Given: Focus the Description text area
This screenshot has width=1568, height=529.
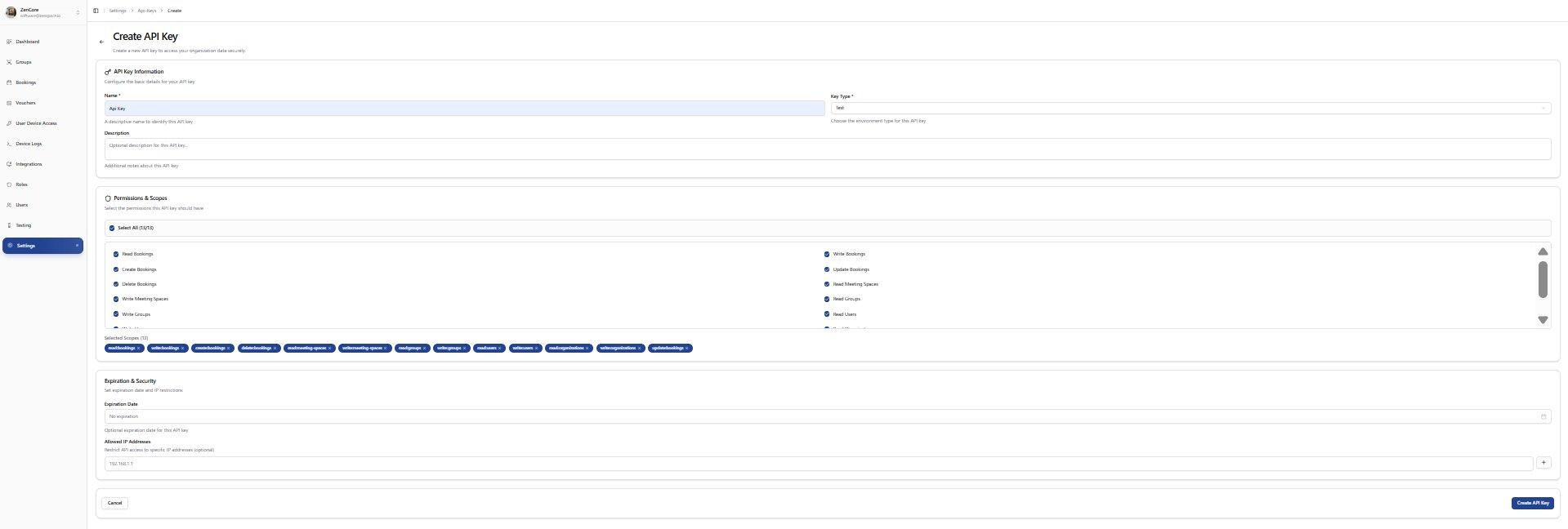Looking at the screenshot, I should [x=827, y=149].
